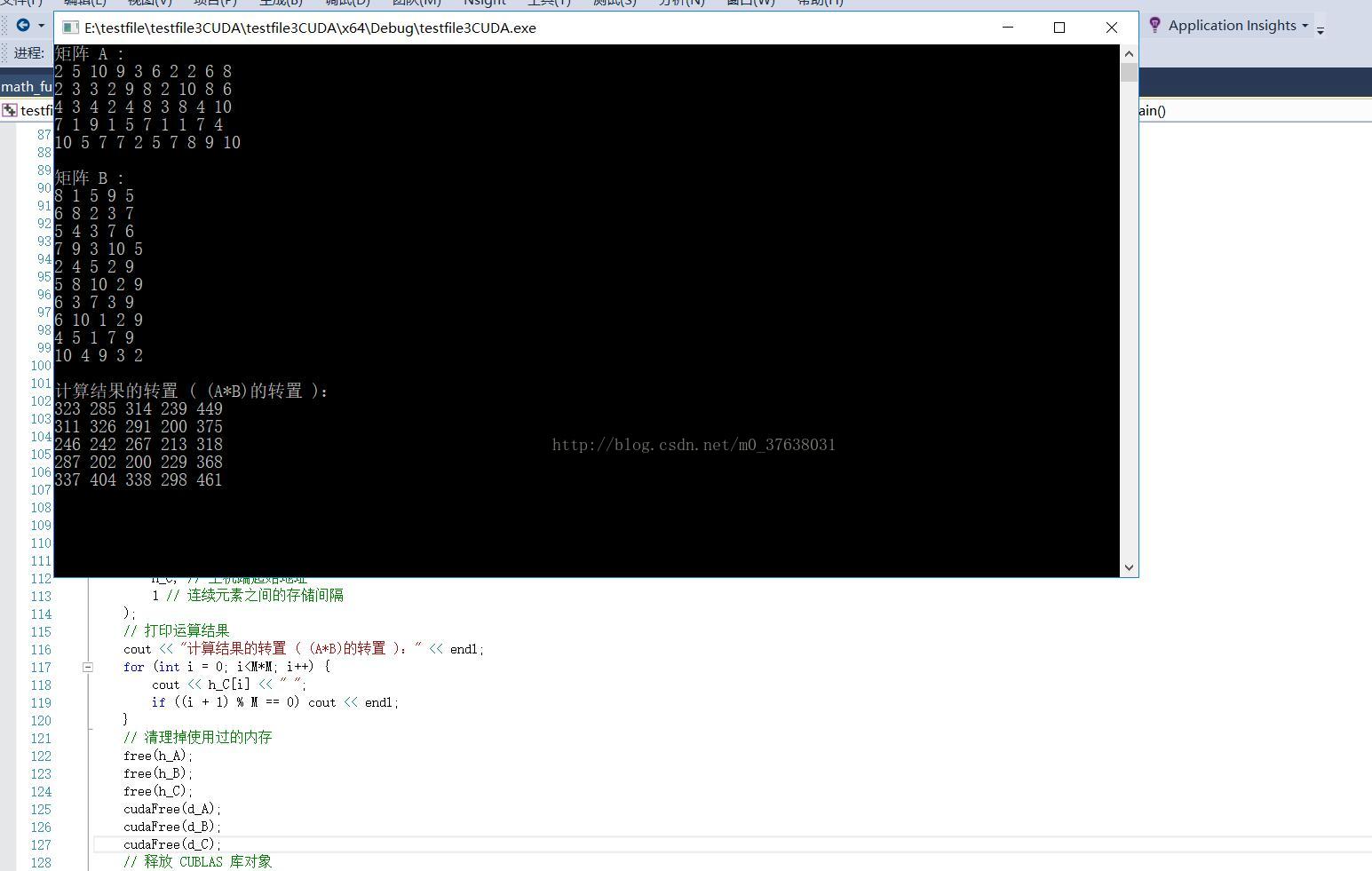This screenshot has width=1372, height=871.
Task: Click the 矩阵 A : heading in console
Action: coord(90,54)
